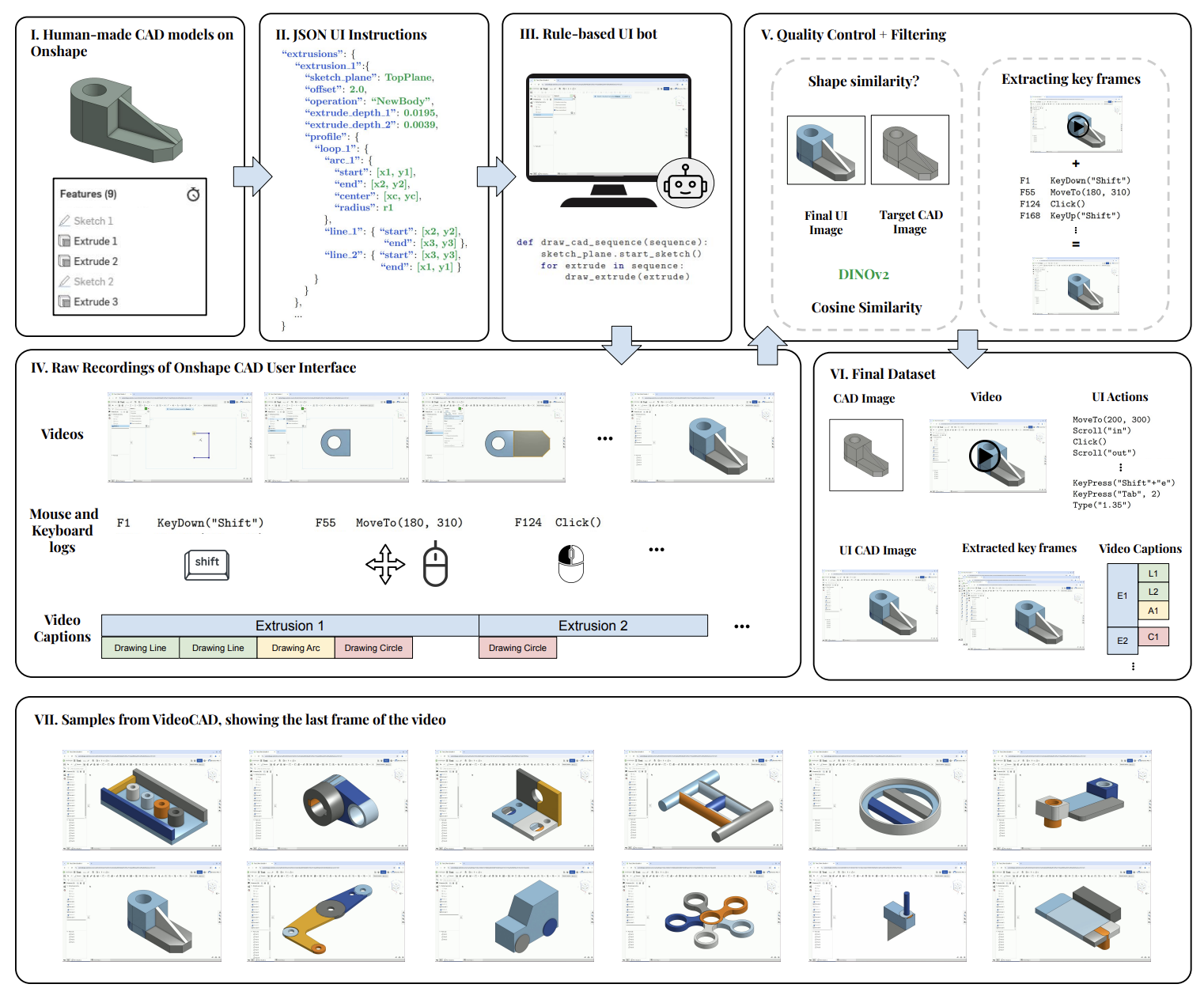Click the four-way move arrows icon
The image size is (1204, 1003).
point(385,564)
